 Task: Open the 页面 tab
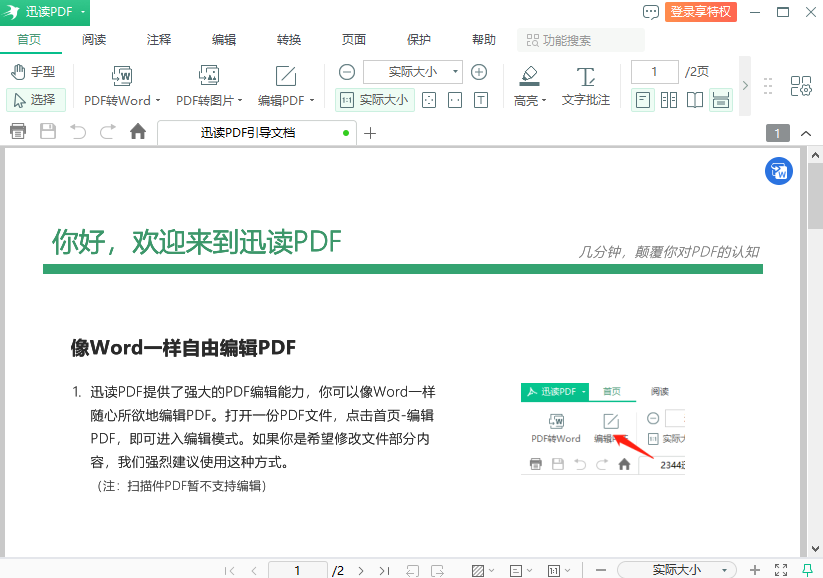pos(354,40)
